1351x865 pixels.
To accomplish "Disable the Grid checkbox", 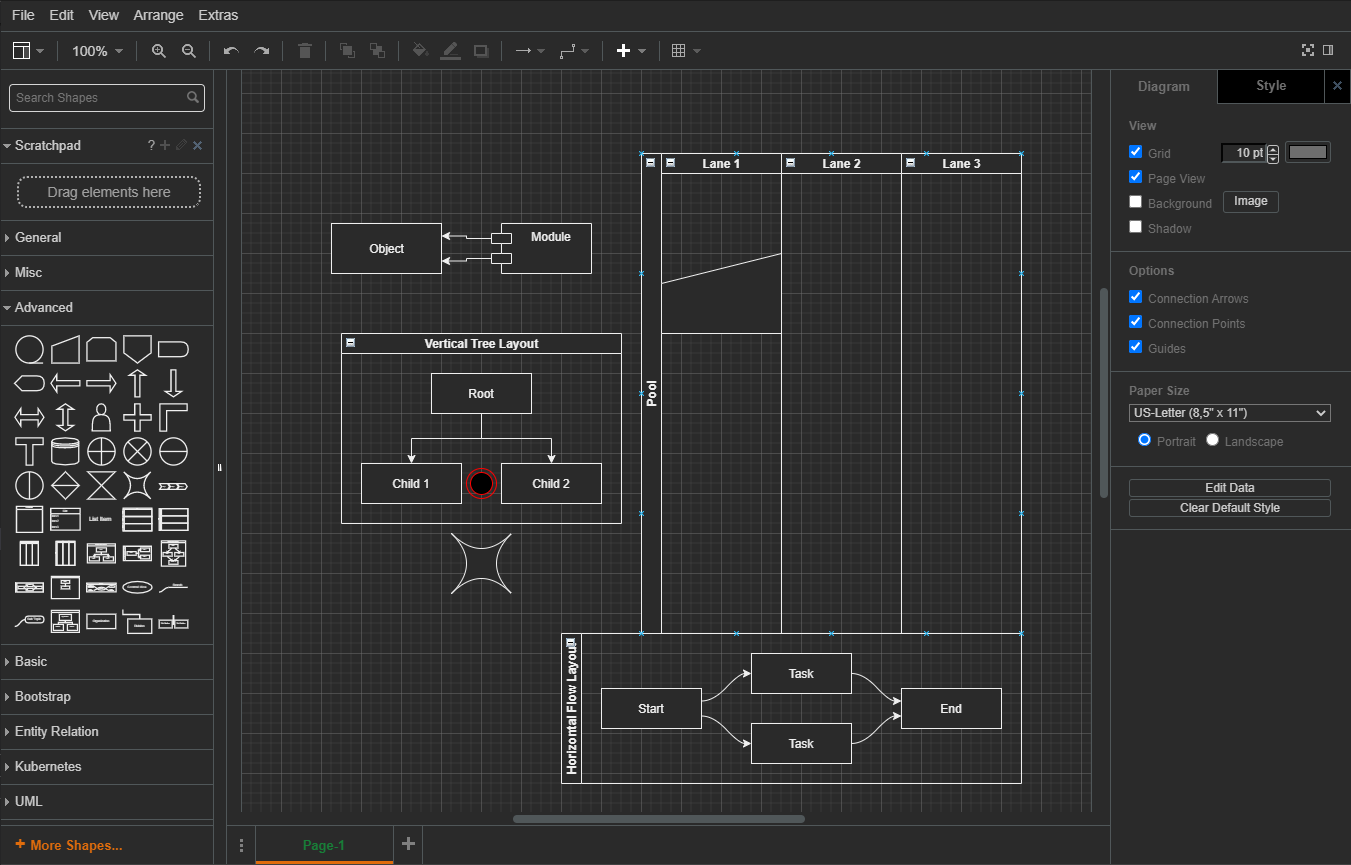I will coord(1135,151).
